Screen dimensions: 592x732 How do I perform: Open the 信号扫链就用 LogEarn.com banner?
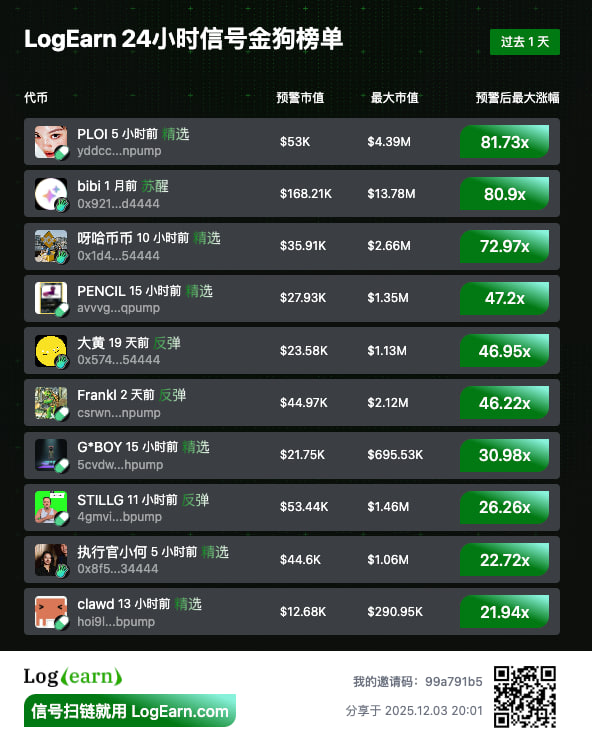coord(130,711)
